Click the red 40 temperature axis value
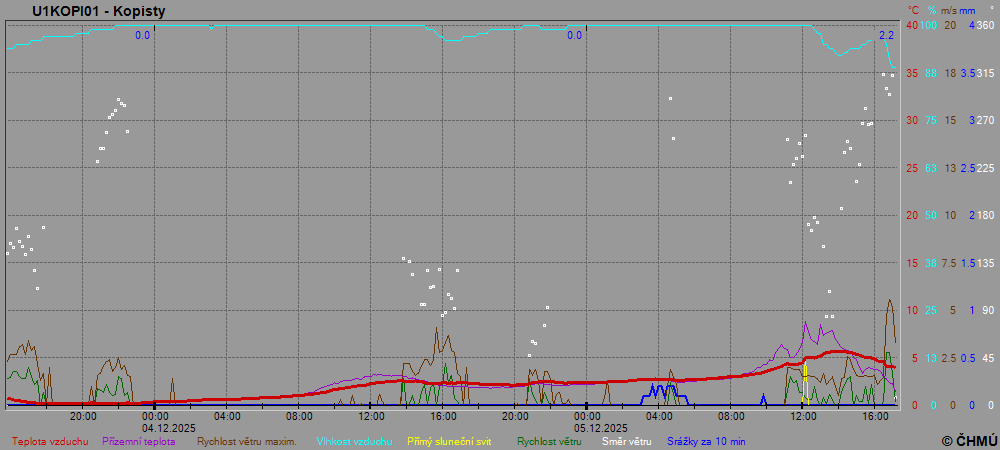Image resolution: width=1000 pixels, height=450 pixels. pos(912,25)
